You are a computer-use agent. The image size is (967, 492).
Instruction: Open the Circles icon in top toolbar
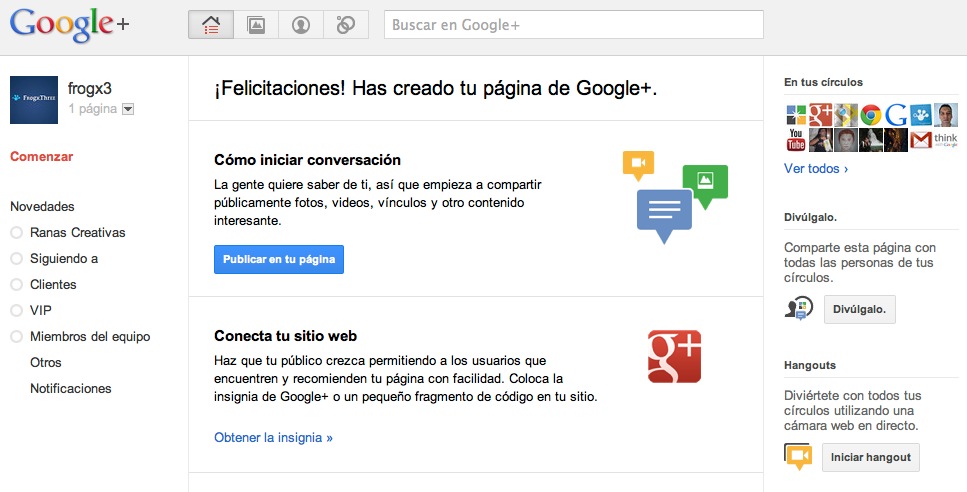coord(346,25)
